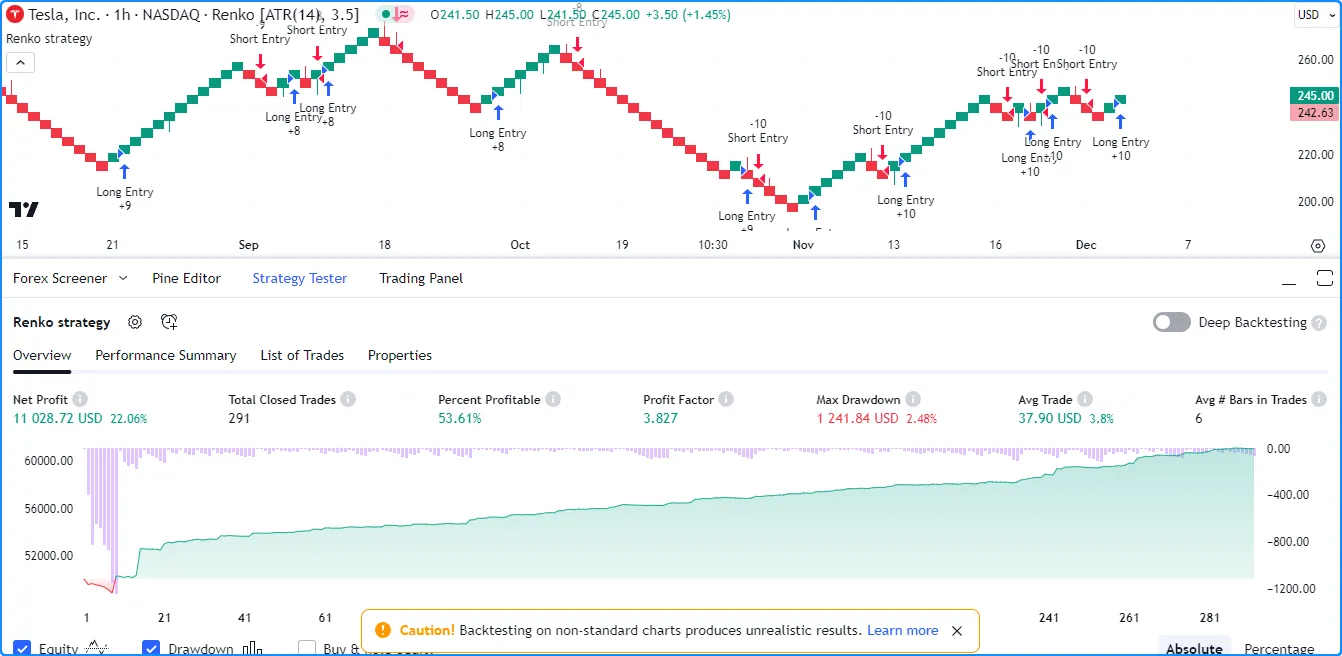The width and height of the screenshot is (1342, 656).
Task: Expand the Forex Screener dropdown
Action: pyautogui.click(x=123, y=278)
